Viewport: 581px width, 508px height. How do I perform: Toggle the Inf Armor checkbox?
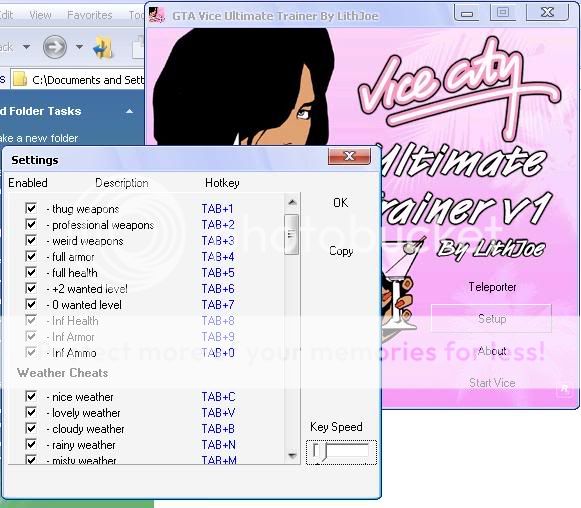[31, 336]
